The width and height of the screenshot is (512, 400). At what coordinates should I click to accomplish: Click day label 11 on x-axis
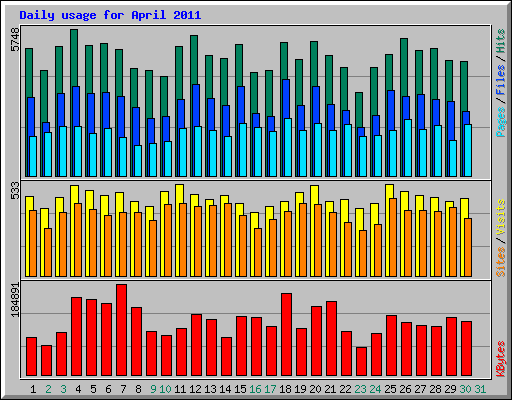180,389
